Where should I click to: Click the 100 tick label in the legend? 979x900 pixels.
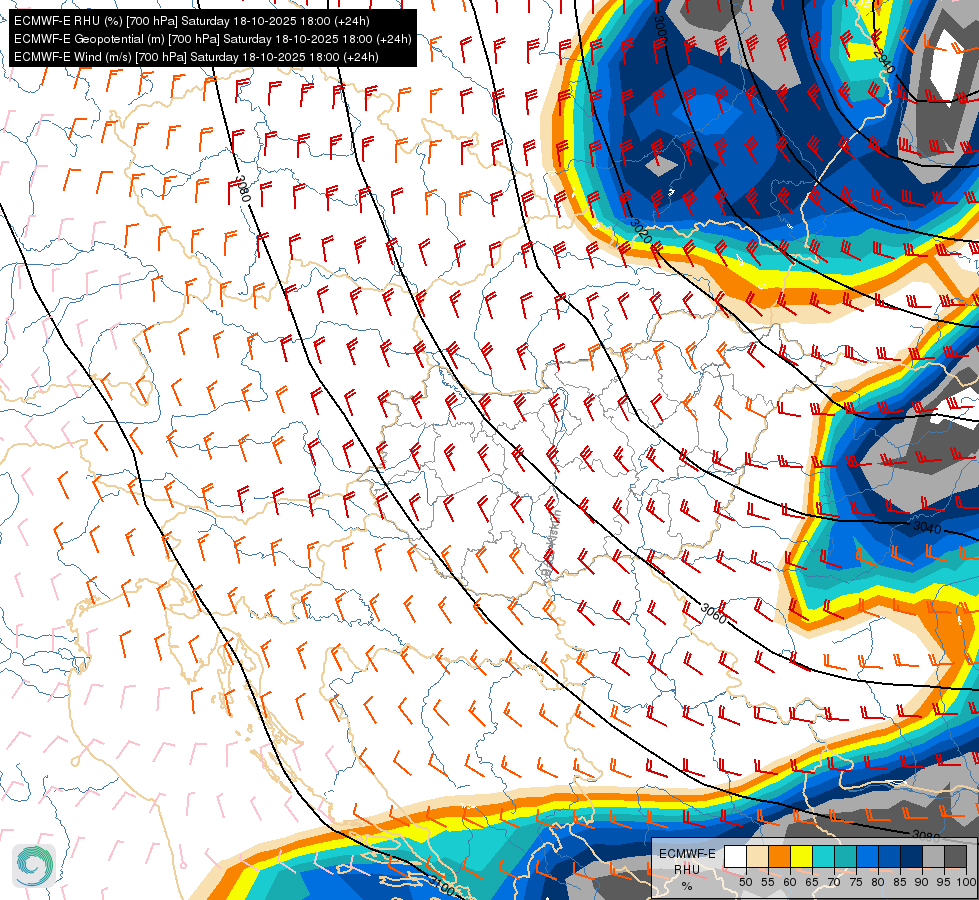(x=967, y=882)
